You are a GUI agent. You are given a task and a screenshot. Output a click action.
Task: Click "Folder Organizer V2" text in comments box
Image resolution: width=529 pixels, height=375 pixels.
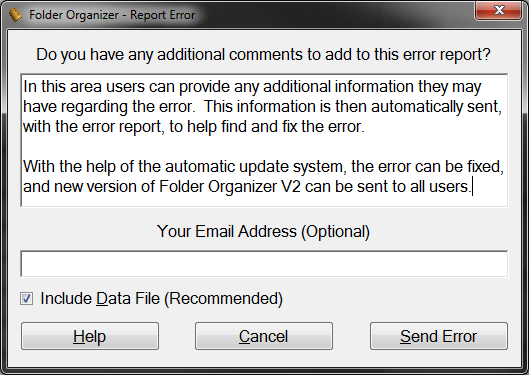tap(230, 186)
